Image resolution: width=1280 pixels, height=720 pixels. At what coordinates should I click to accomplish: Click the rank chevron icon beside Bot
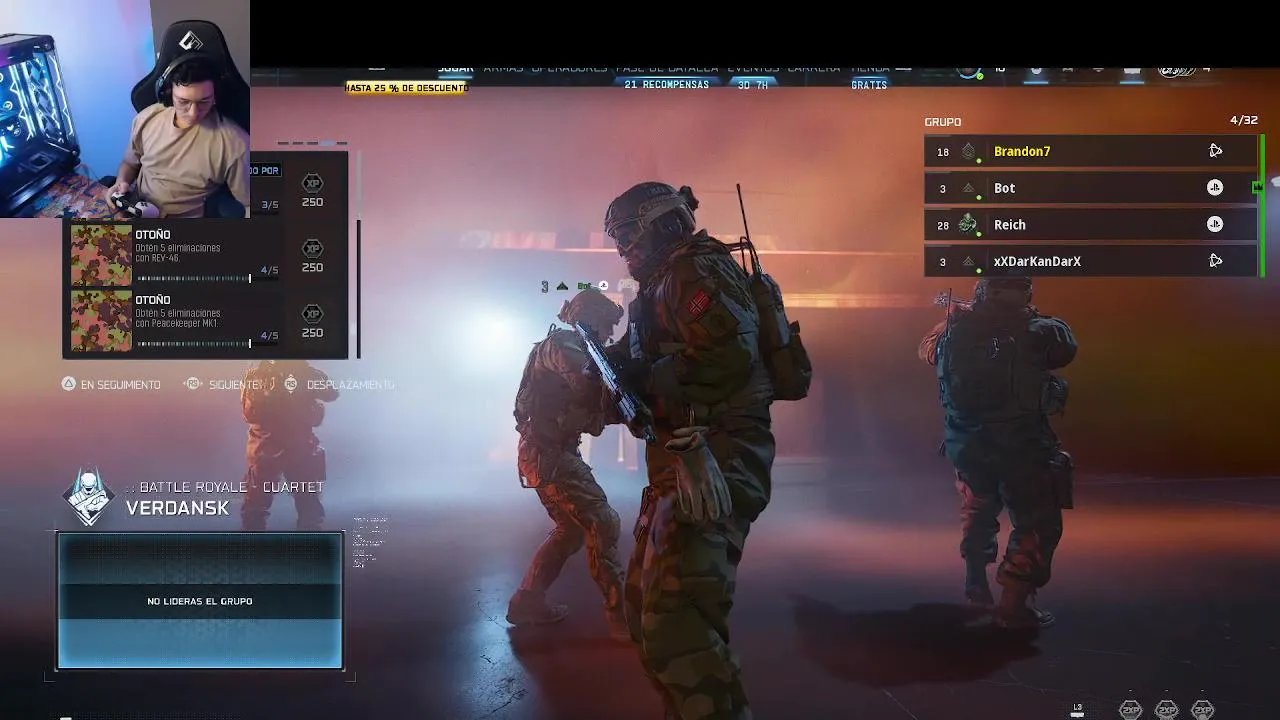pos(968,188)
